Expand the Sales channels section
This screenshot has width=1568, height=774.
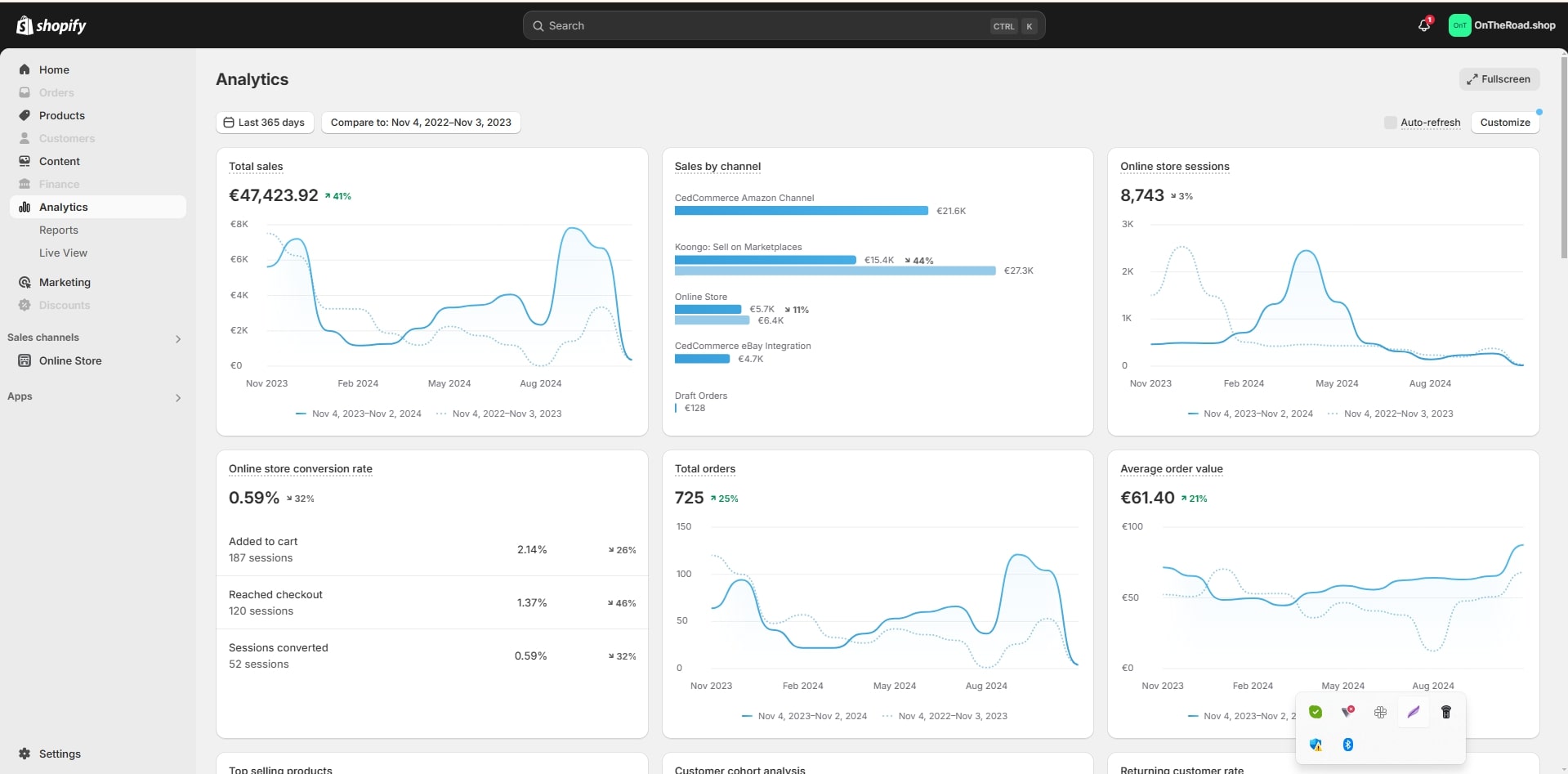point(178,338)
